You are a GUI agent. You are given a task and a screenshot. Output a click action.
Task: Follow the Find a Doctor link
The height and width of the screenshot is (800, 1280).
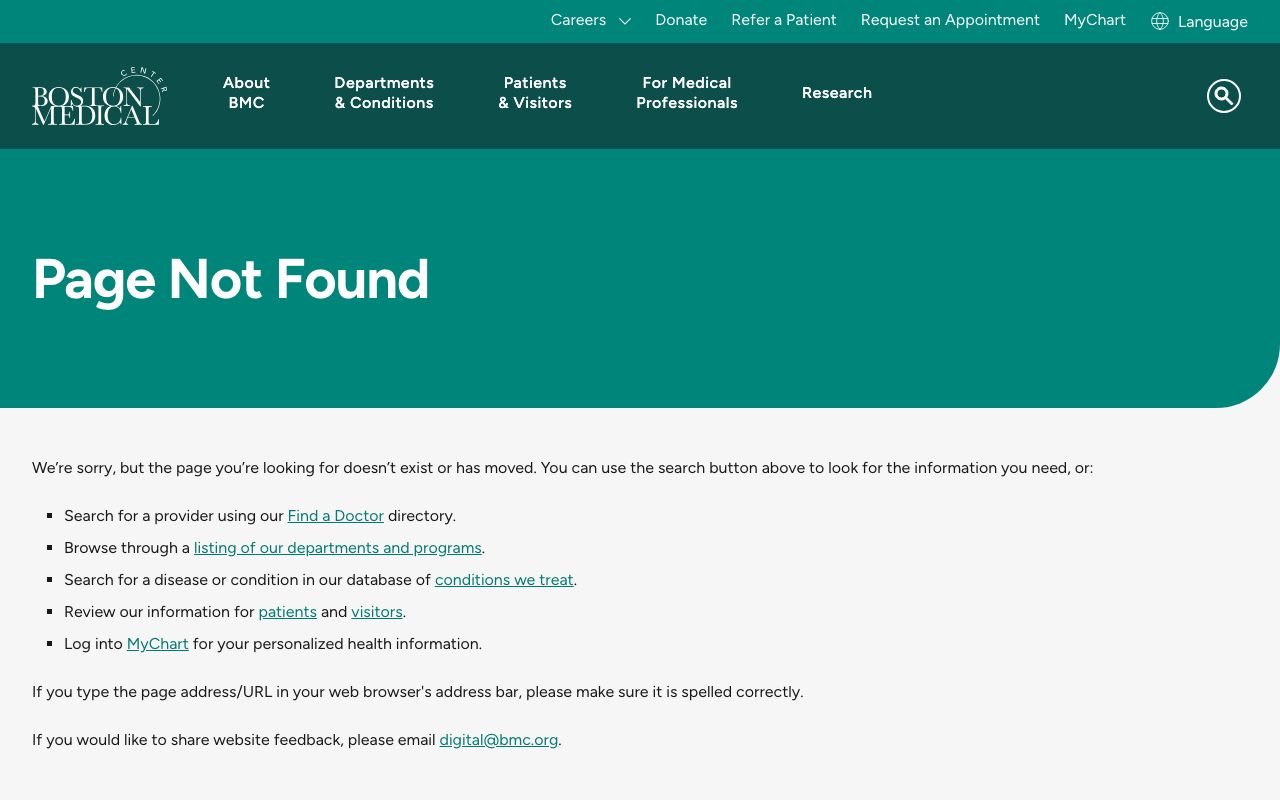[335, 516]
